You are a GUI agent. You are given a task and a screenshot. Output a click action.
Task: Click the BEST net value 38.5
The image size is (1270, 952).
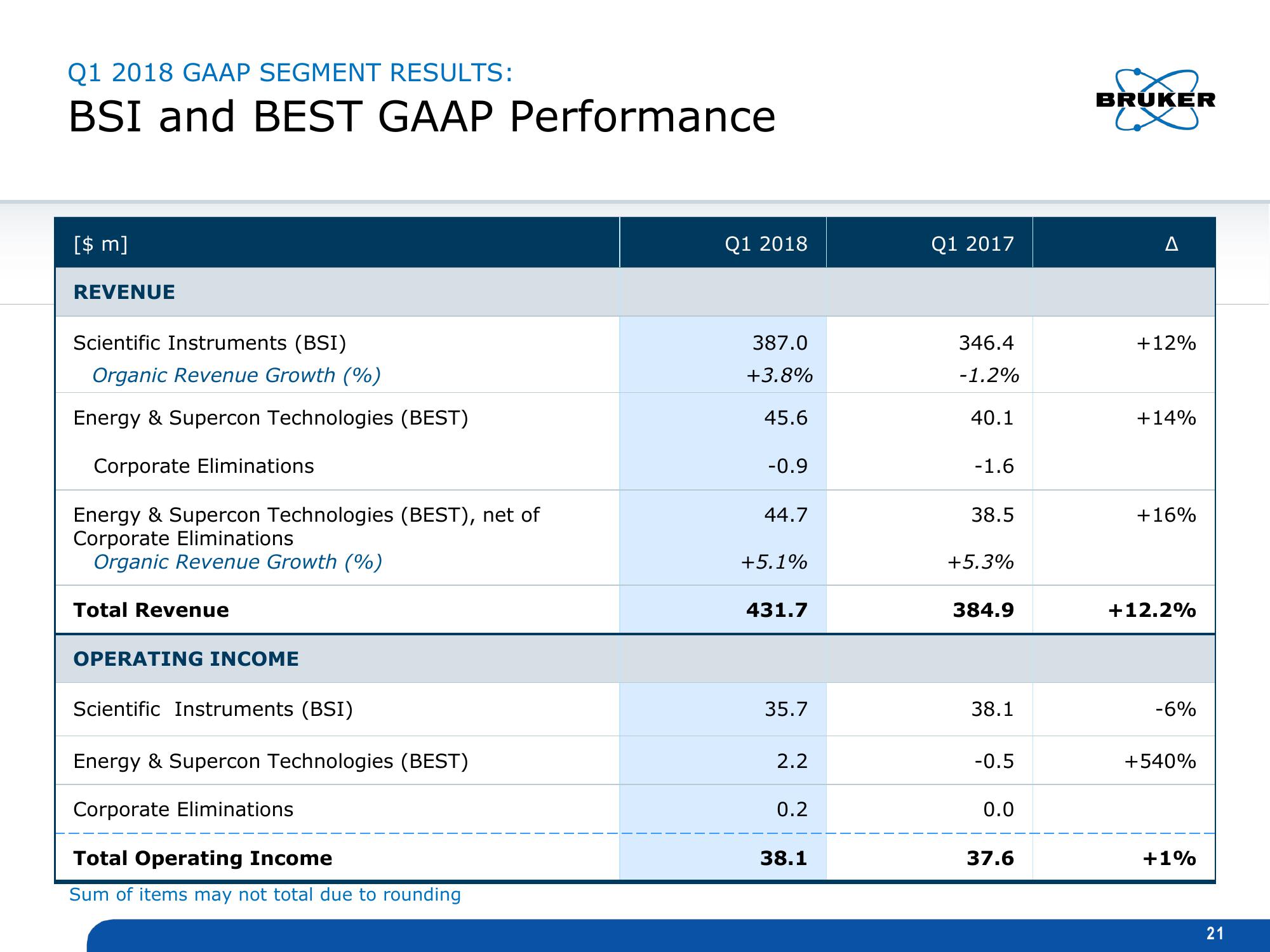992,515
